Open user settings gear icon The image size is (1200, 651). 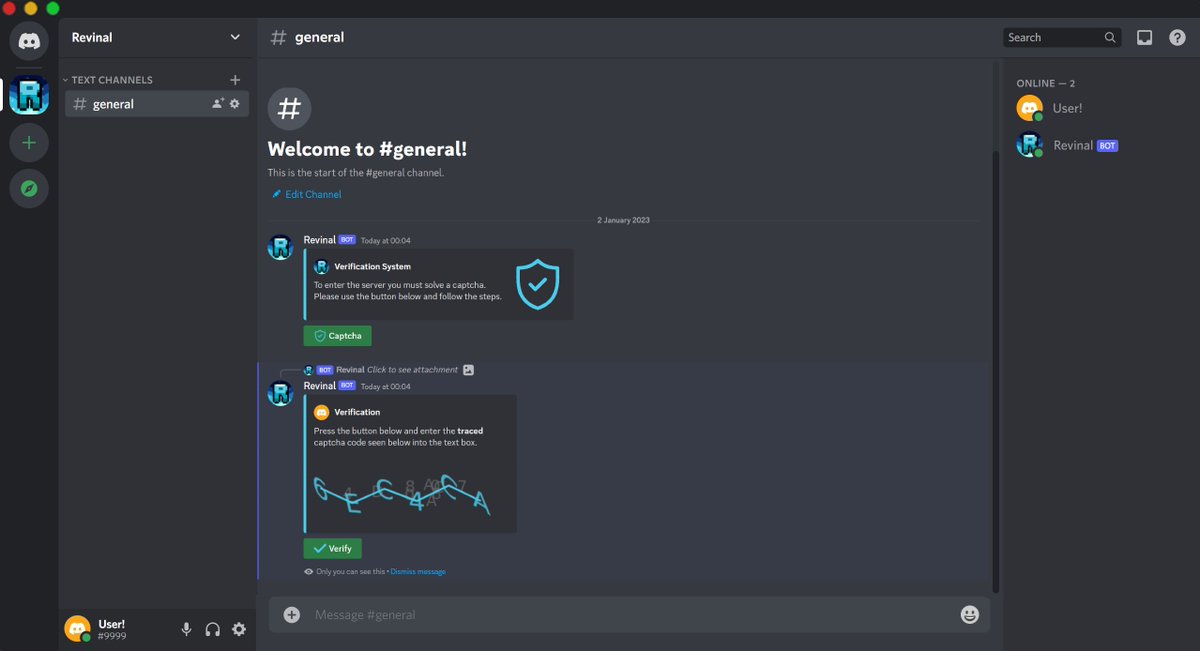239,629
